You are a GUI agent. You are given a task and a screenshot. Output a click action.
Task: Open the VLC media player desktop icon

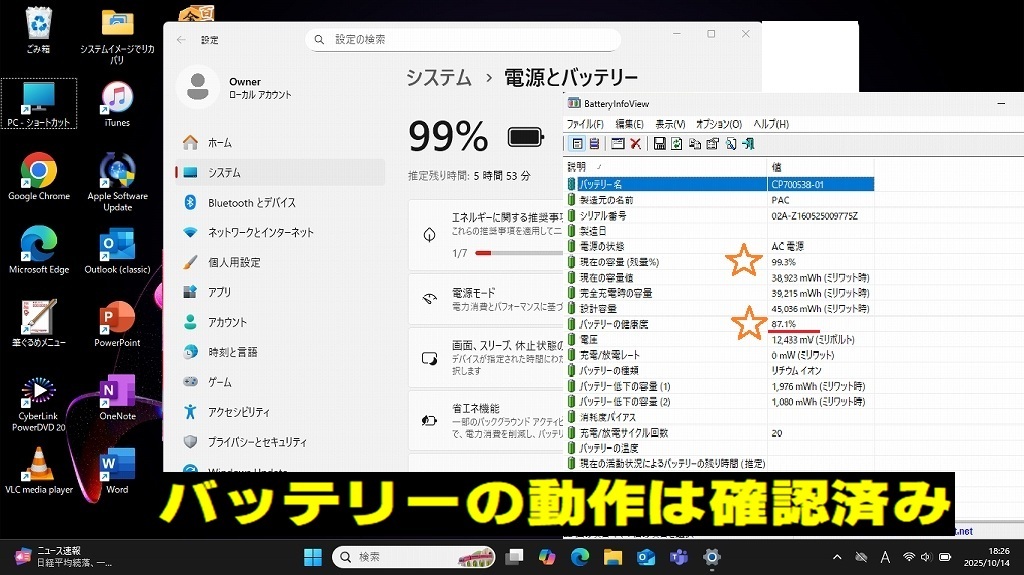tap(39, 470)
